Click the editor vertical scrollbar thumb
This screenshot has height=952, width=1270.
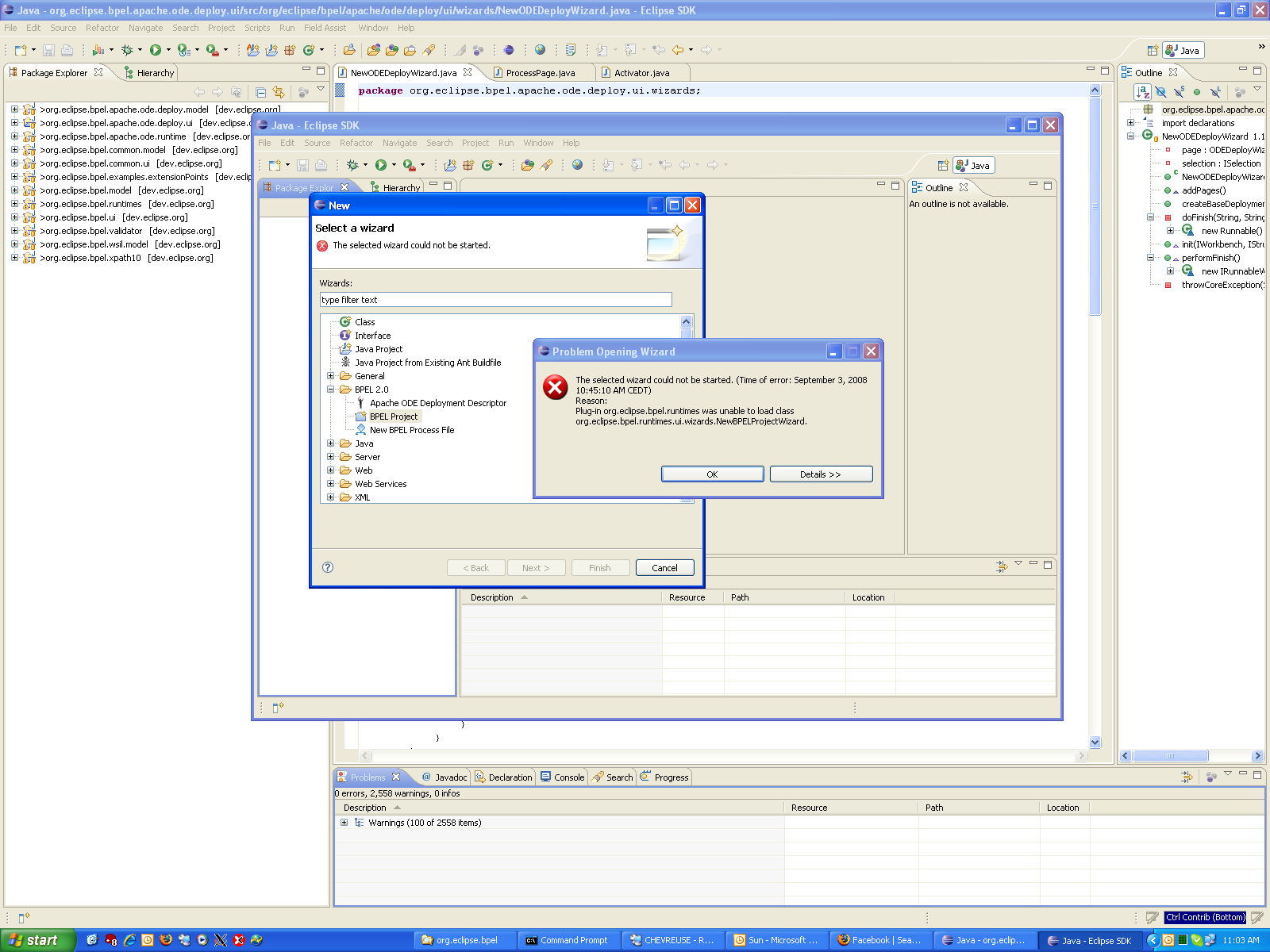pyautogui.click(x=1095, y=206)
